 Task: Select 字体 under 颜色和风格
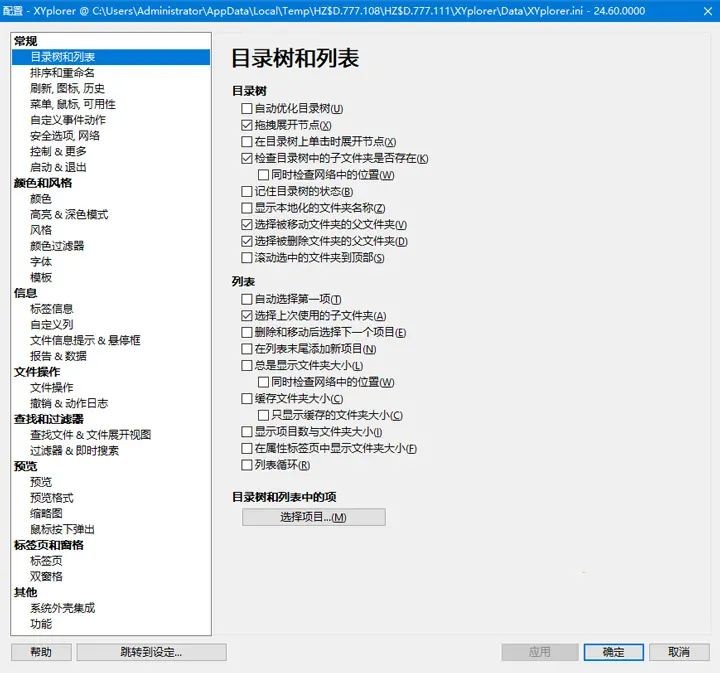(x=41, y=262)
